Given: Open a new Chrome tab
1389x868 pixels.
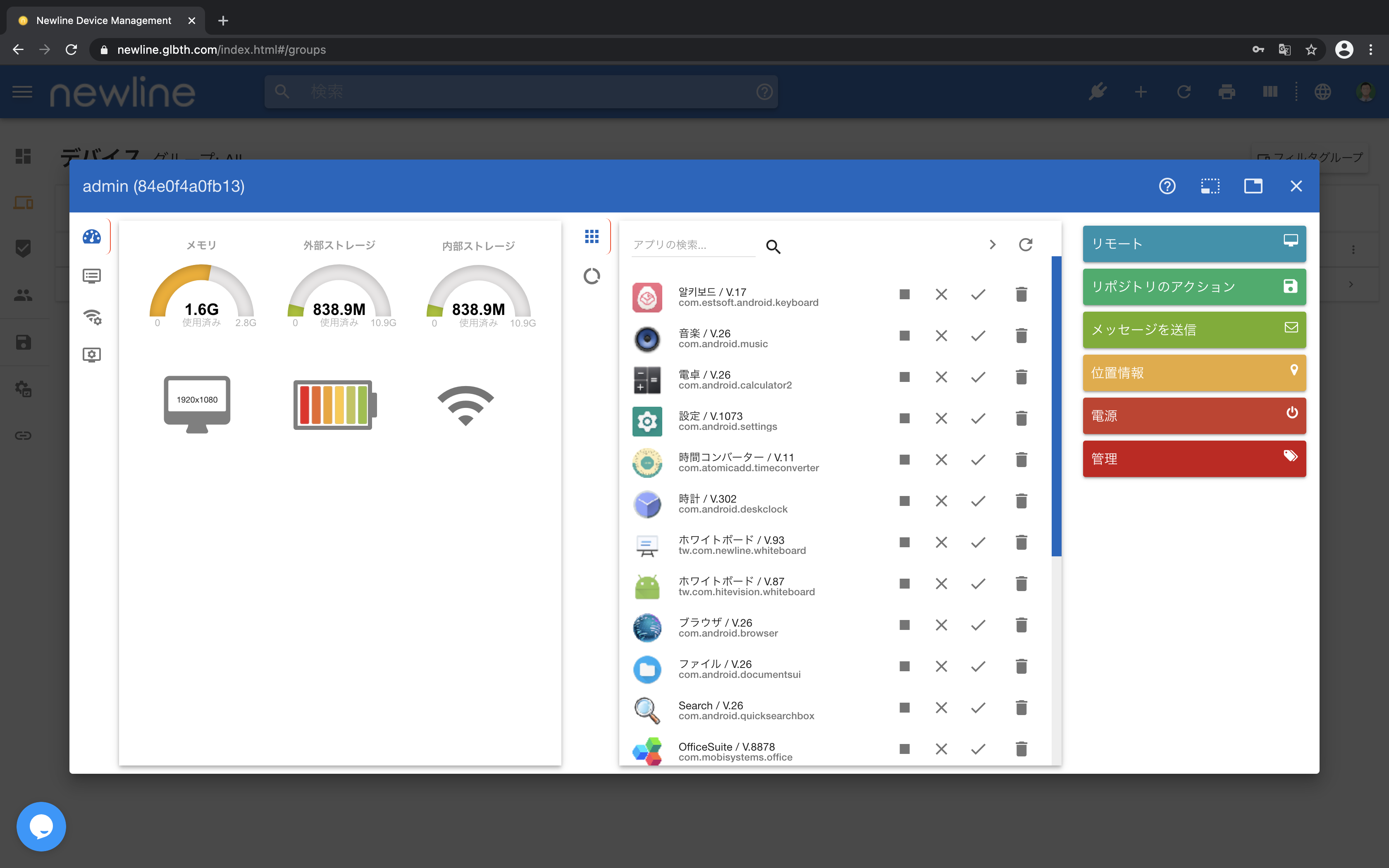Looking at the screenshot, I should [x=223, y=21].
